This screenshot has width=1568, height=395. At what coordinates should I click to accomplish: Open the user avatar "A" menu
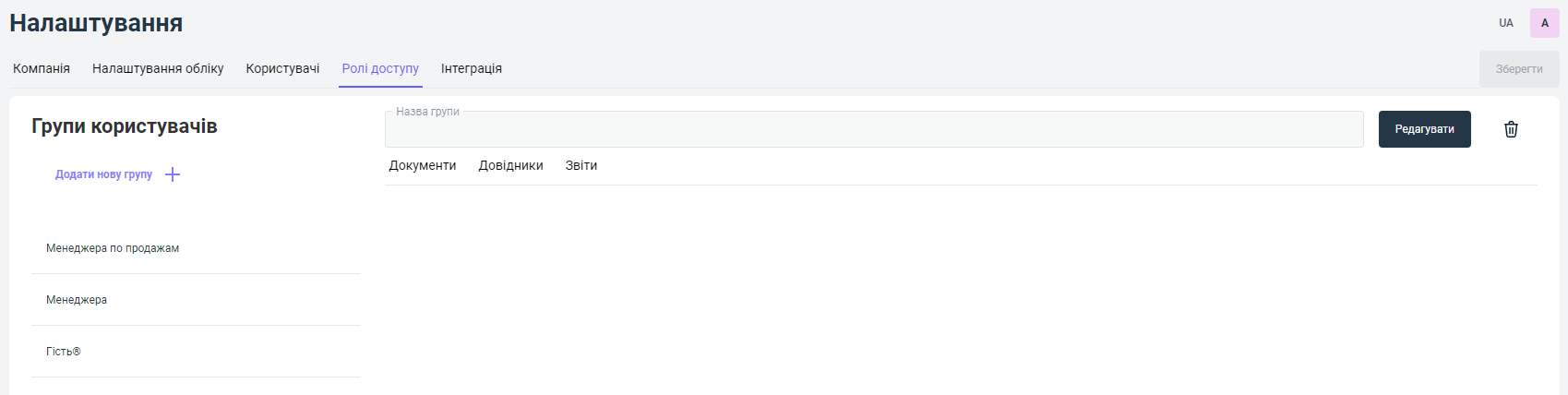tap(1545, 23)
